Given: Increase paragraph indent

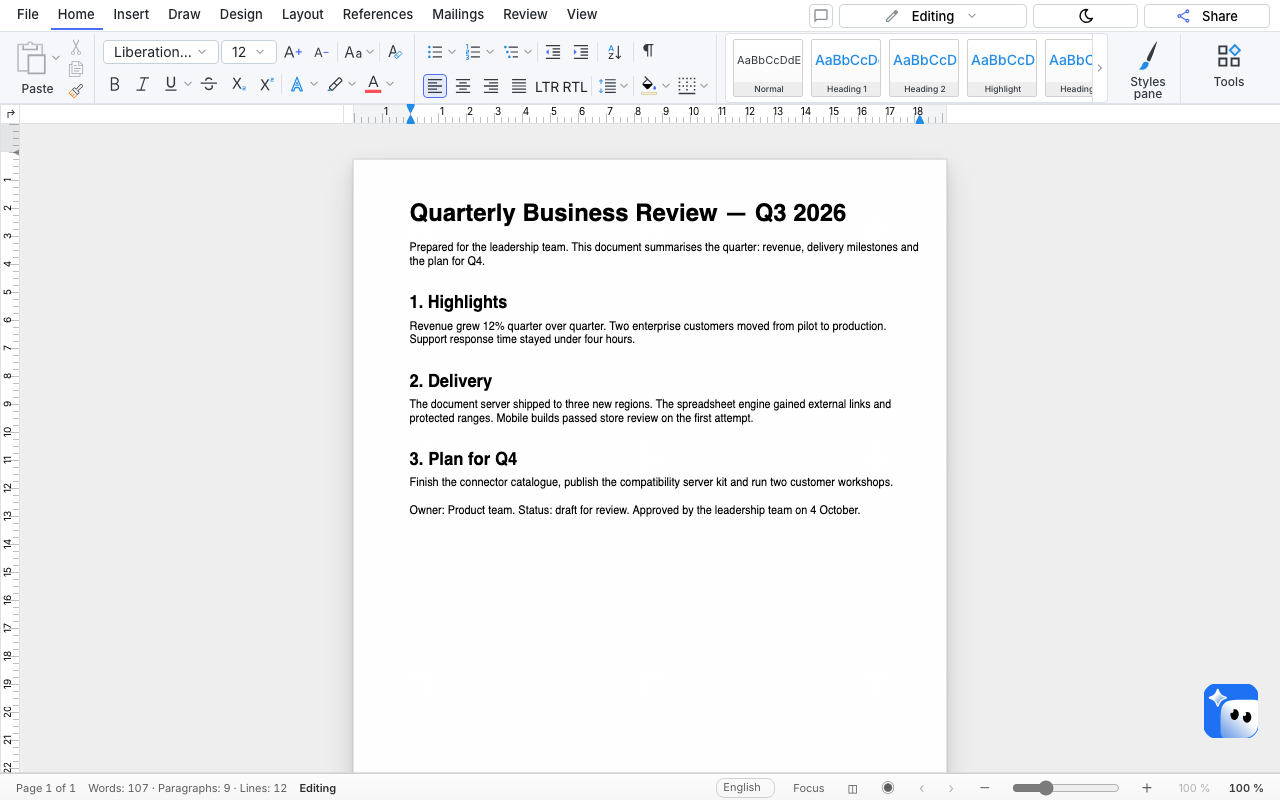Looking at the screenshot, I should point(581,52).
